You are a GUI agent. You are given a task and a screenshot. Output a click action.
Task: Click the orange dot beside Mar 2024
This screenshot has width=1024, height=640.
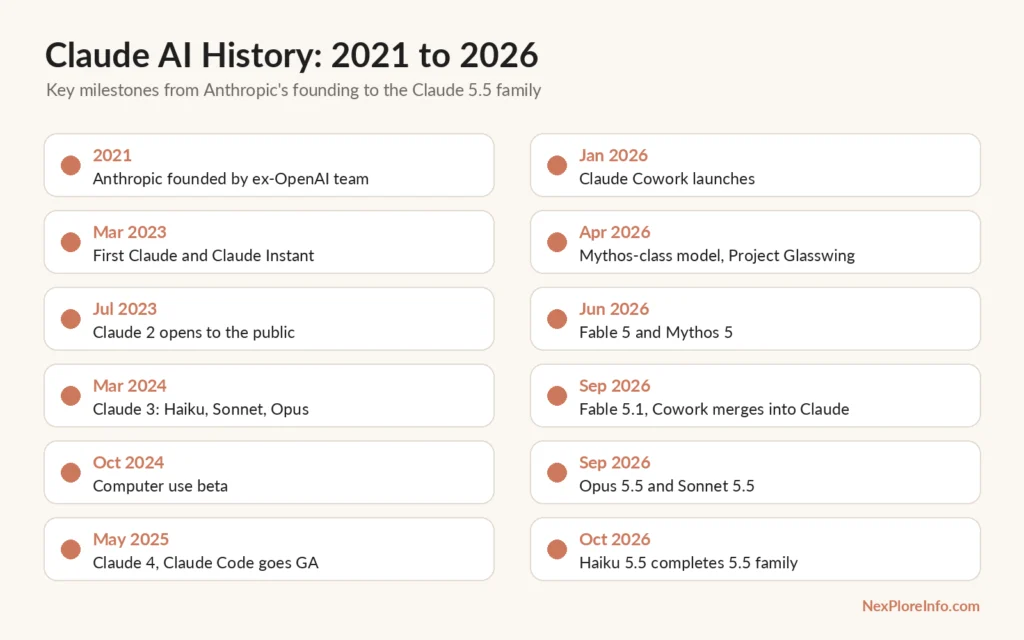click(71, 396)
